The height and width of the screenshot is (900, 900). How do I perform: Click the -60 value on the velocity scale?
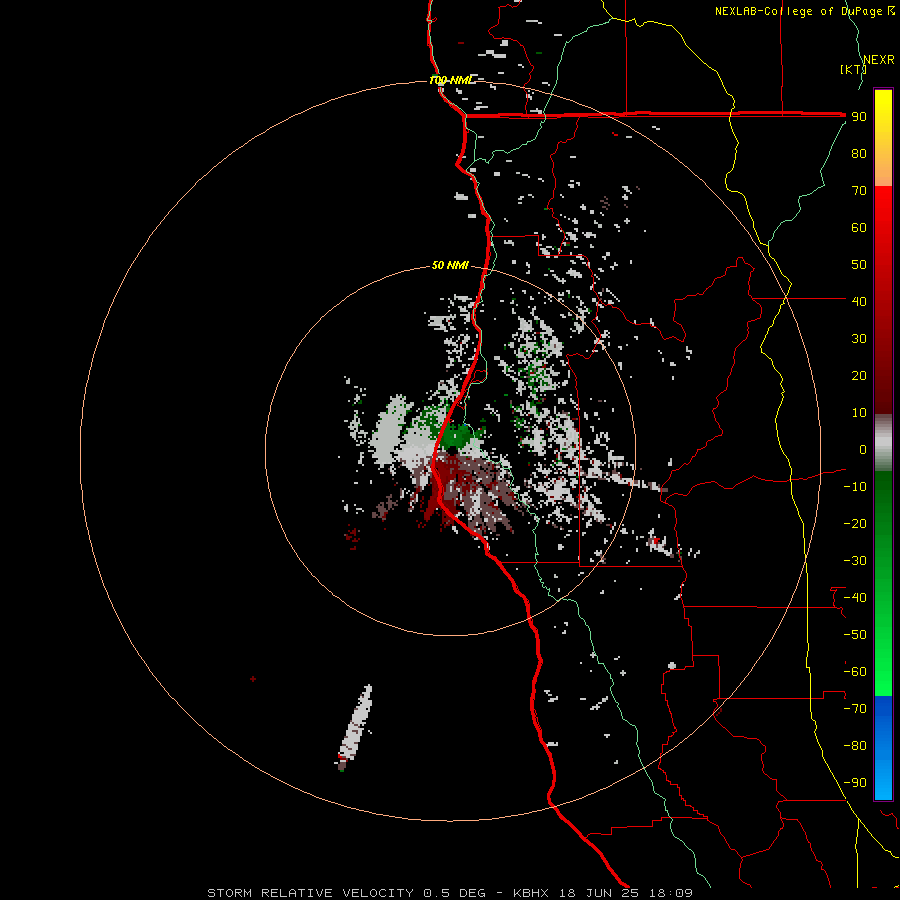point(855,672)
